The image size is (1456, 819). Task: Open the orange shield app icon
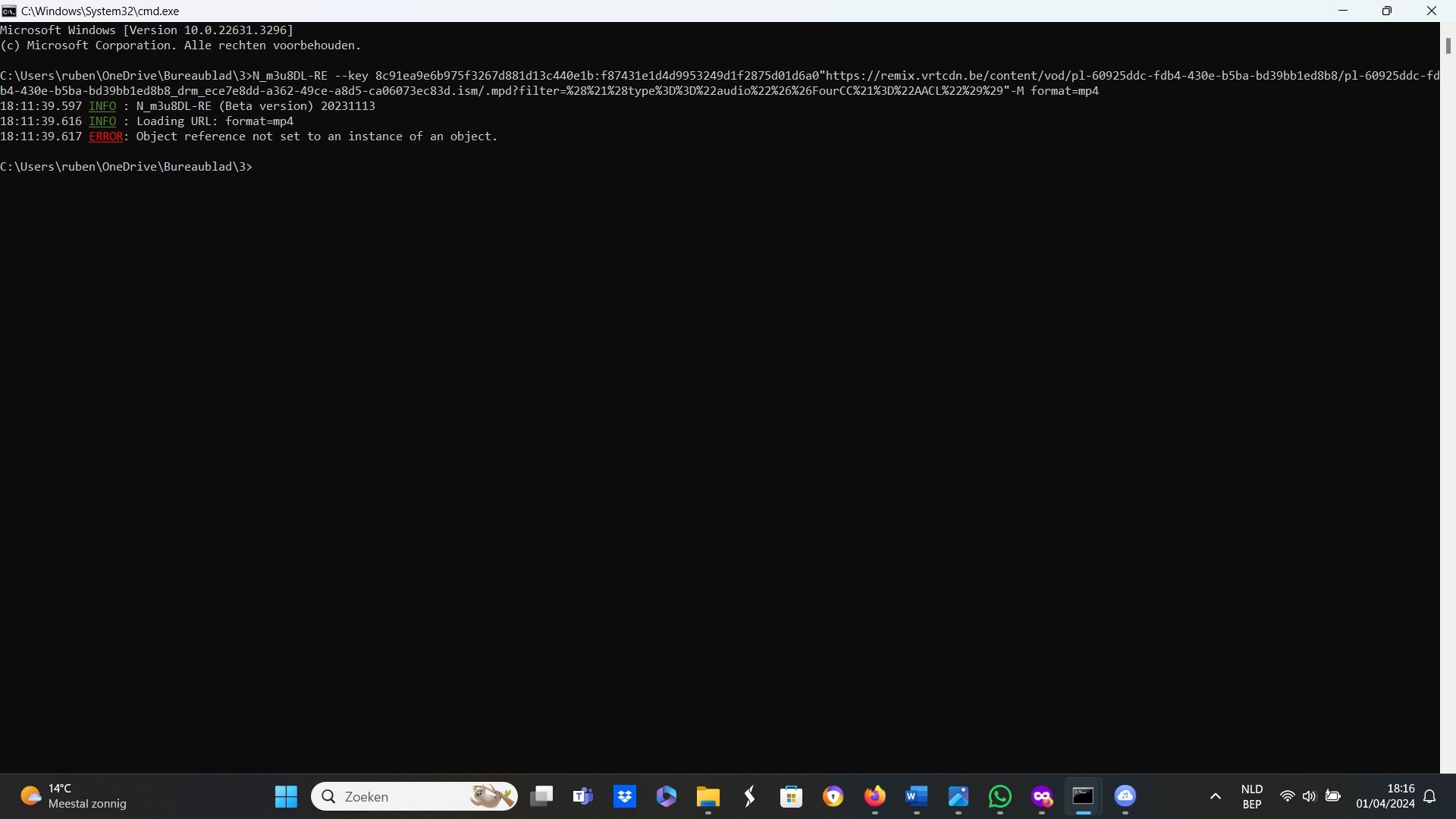(x=833, y=796)
